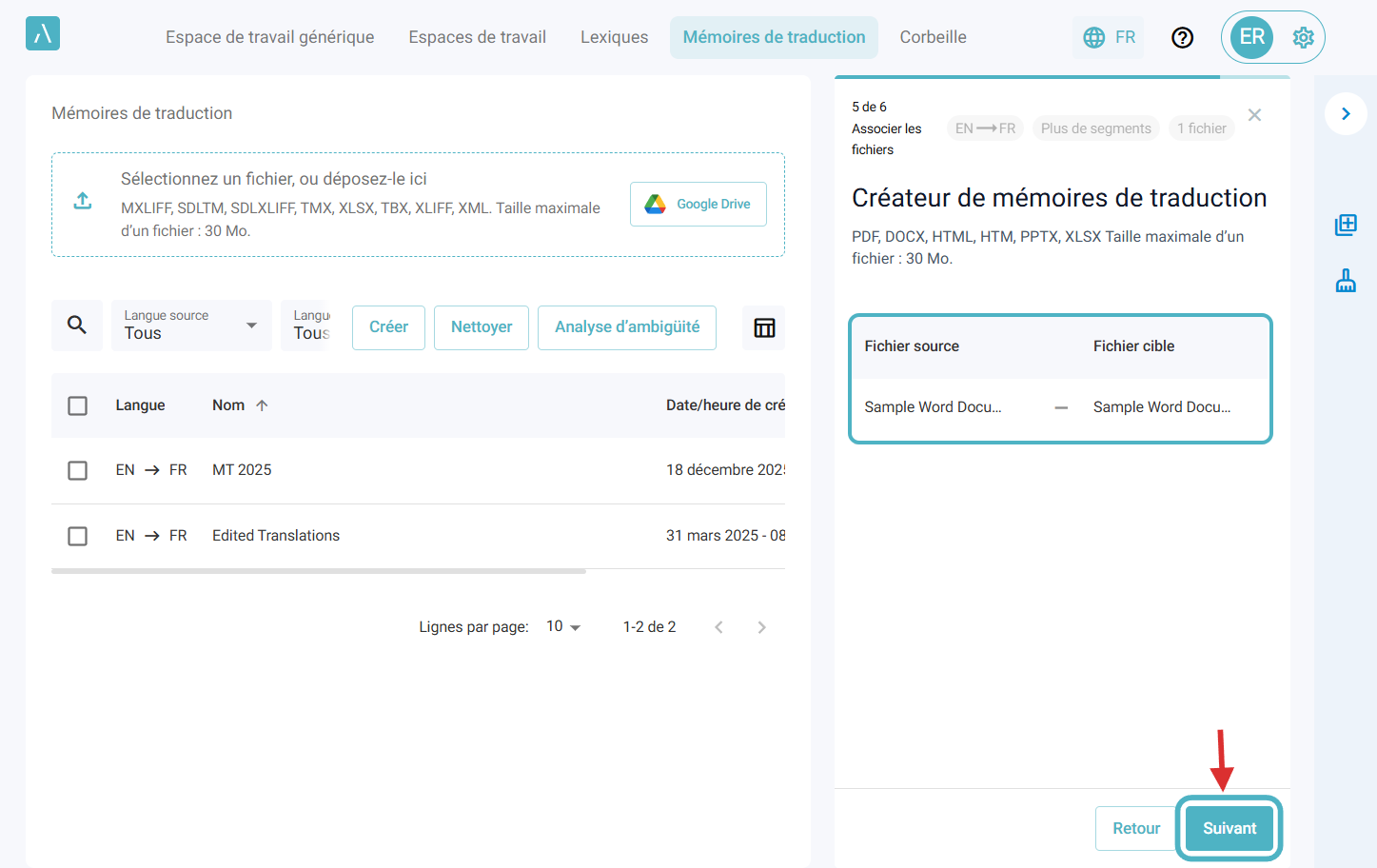The height and width of the screenshot is (868, 1377).
Task: Open the rows per page dropdown
Action: click(562, 626)
